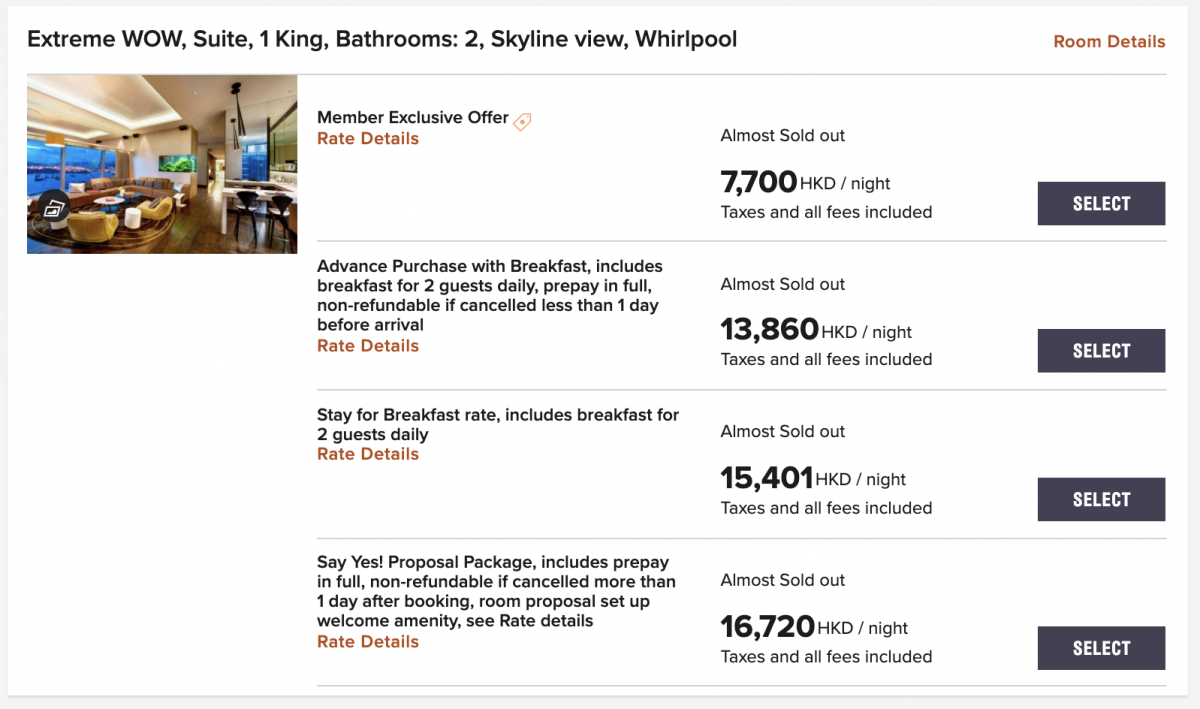Click the Extreme WOW Suite room title
Viewport: 1200px width, 709px height.
pyautogui.click(x=382, y=40)
